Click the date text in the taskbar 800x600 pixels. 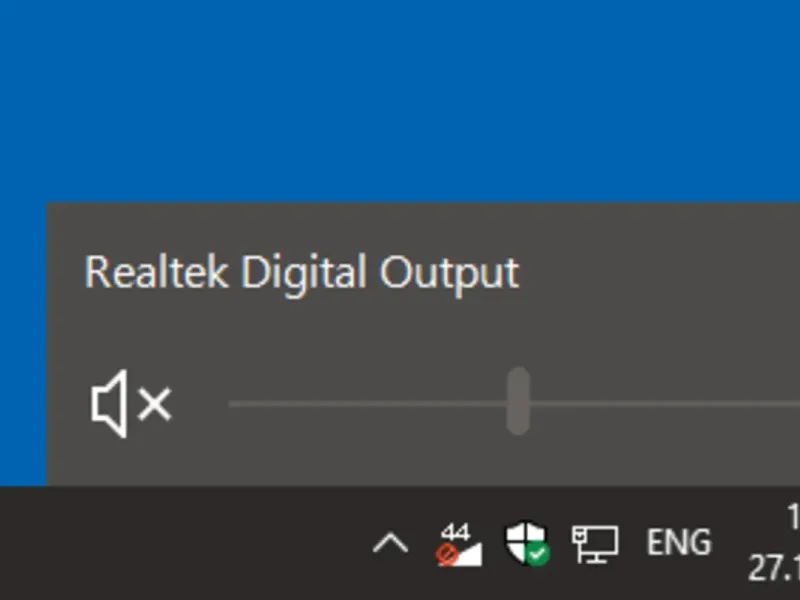point(776,569)
